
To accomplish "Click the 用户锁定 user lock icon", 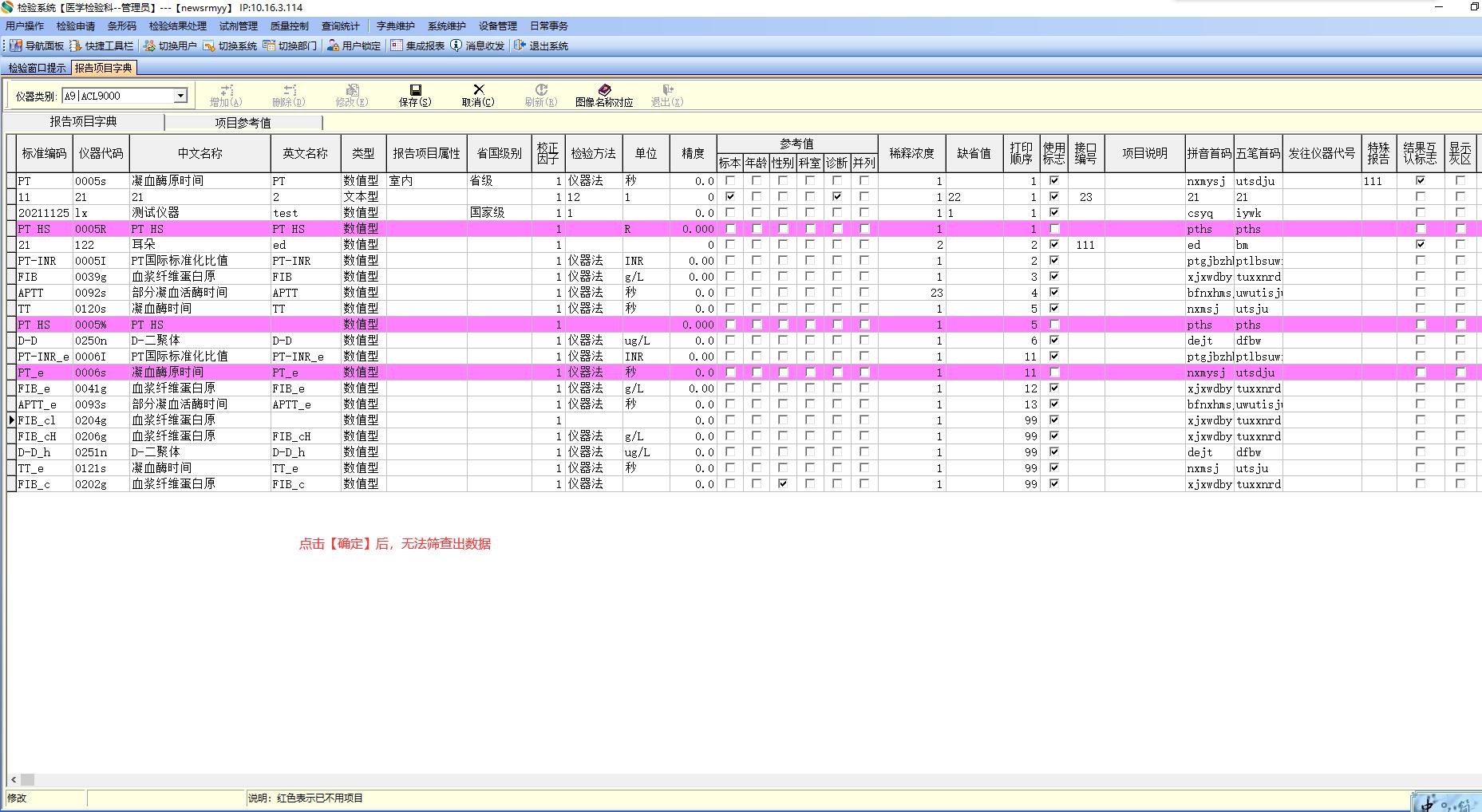I will [x=334, y=46].
